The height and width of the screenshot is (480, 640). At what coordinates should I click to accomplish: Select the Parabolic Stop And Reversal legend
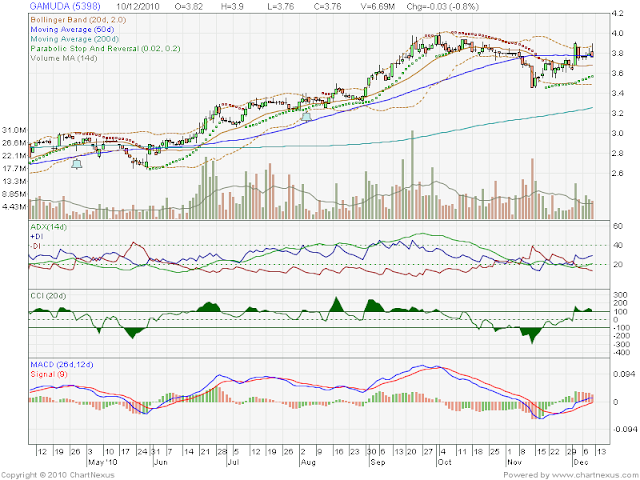click(105, 49)
